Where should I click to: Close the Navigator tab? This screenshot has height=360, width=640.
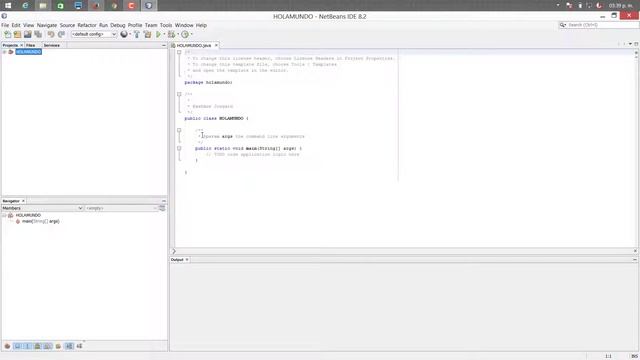coord(23,201)
